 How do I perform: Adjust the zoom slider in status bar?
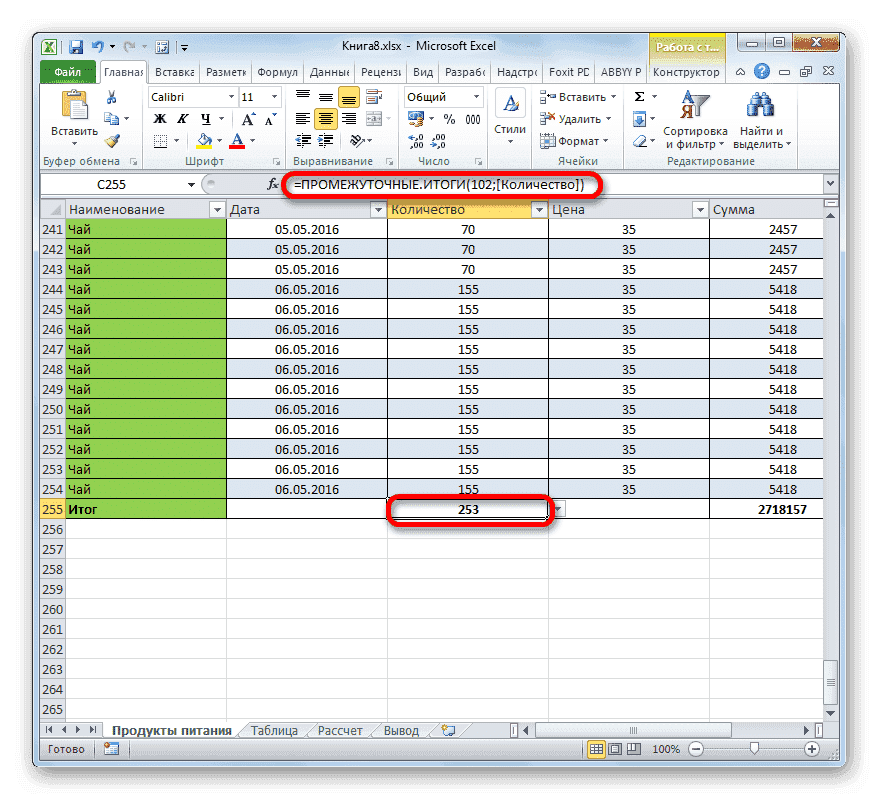[752, 749]
